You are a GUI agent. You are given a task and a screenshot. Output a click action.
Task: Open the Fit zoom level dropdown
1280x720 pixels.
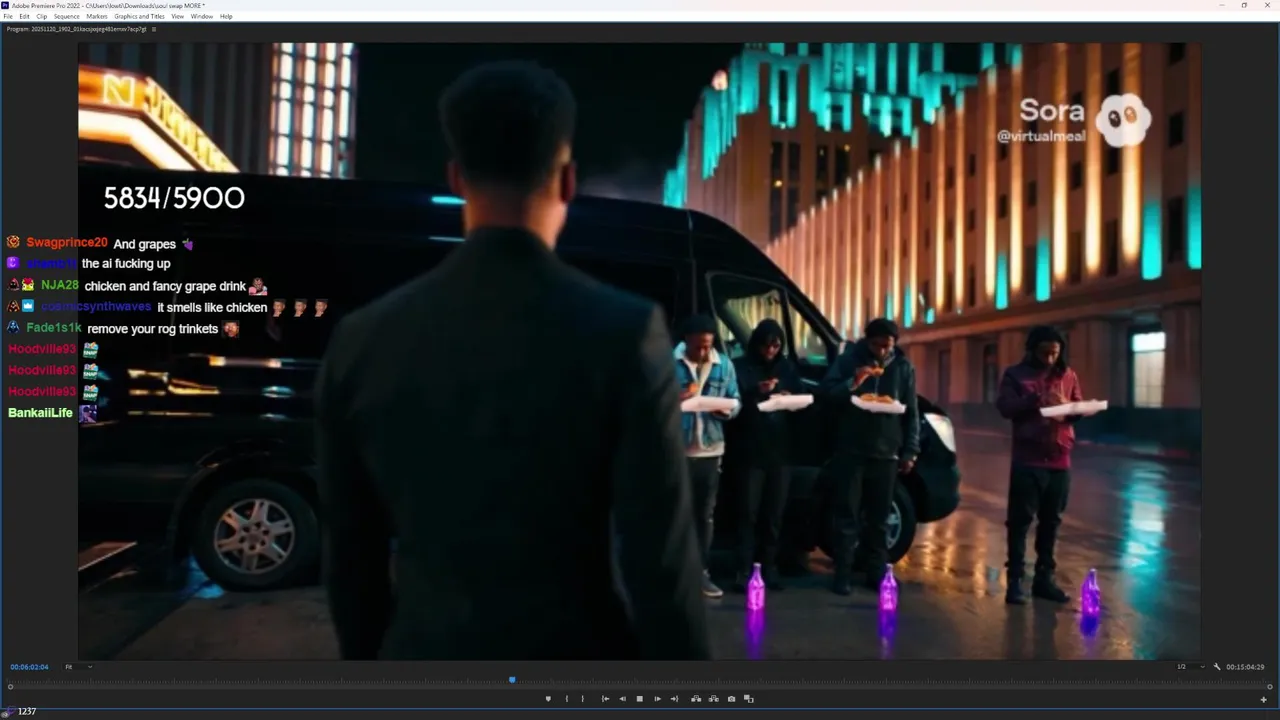pyautogui.click(x=79, y=667)
